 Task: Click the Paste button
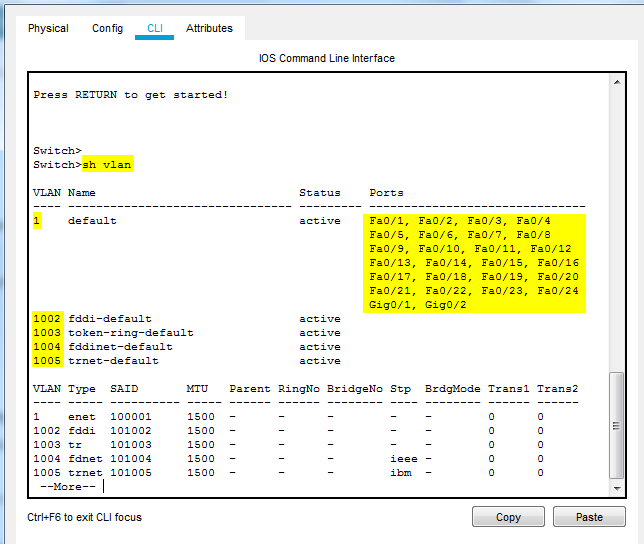589,517
